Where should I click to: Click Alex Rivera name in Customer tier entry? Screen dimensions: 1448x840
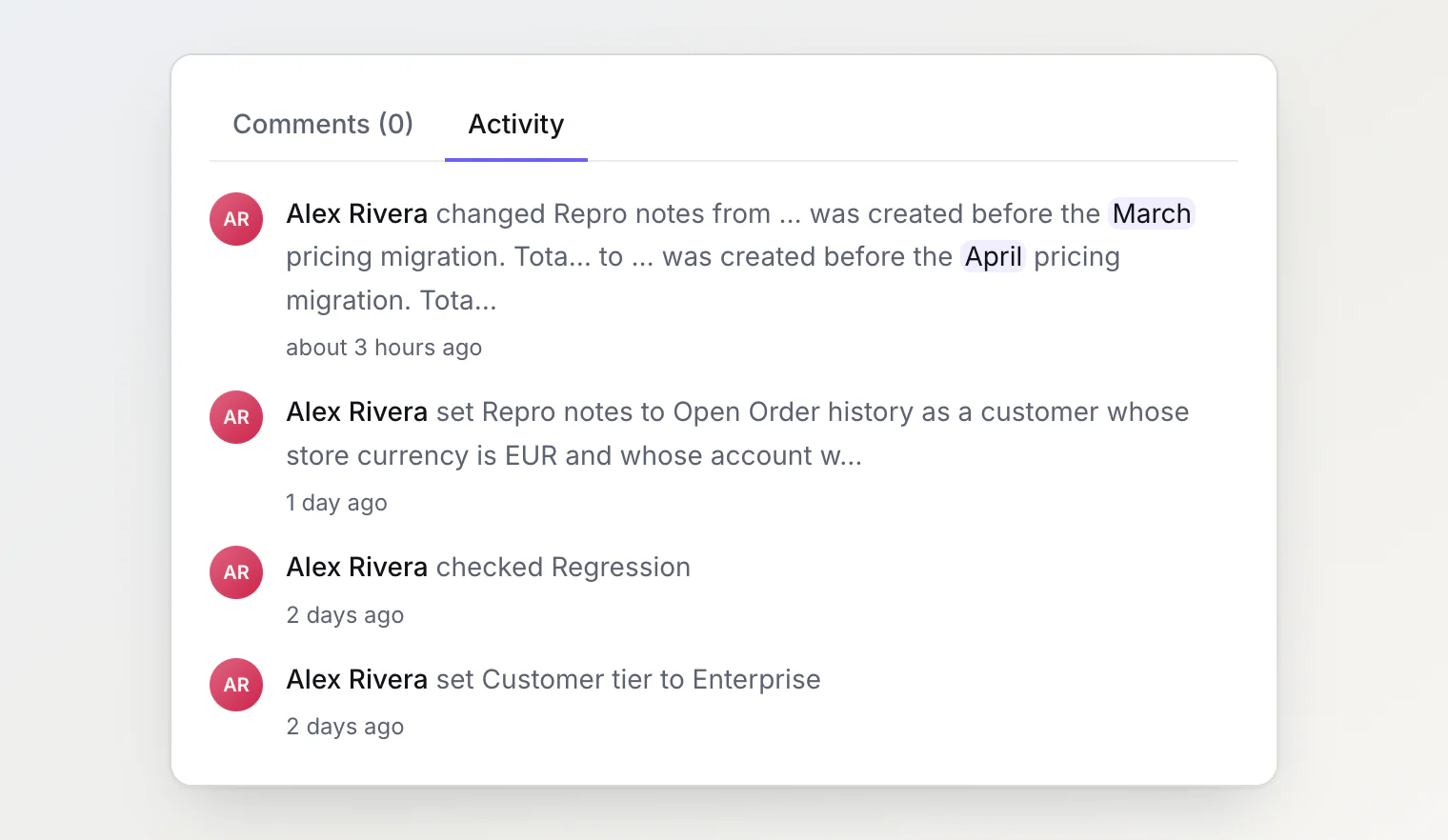[357, 679]
